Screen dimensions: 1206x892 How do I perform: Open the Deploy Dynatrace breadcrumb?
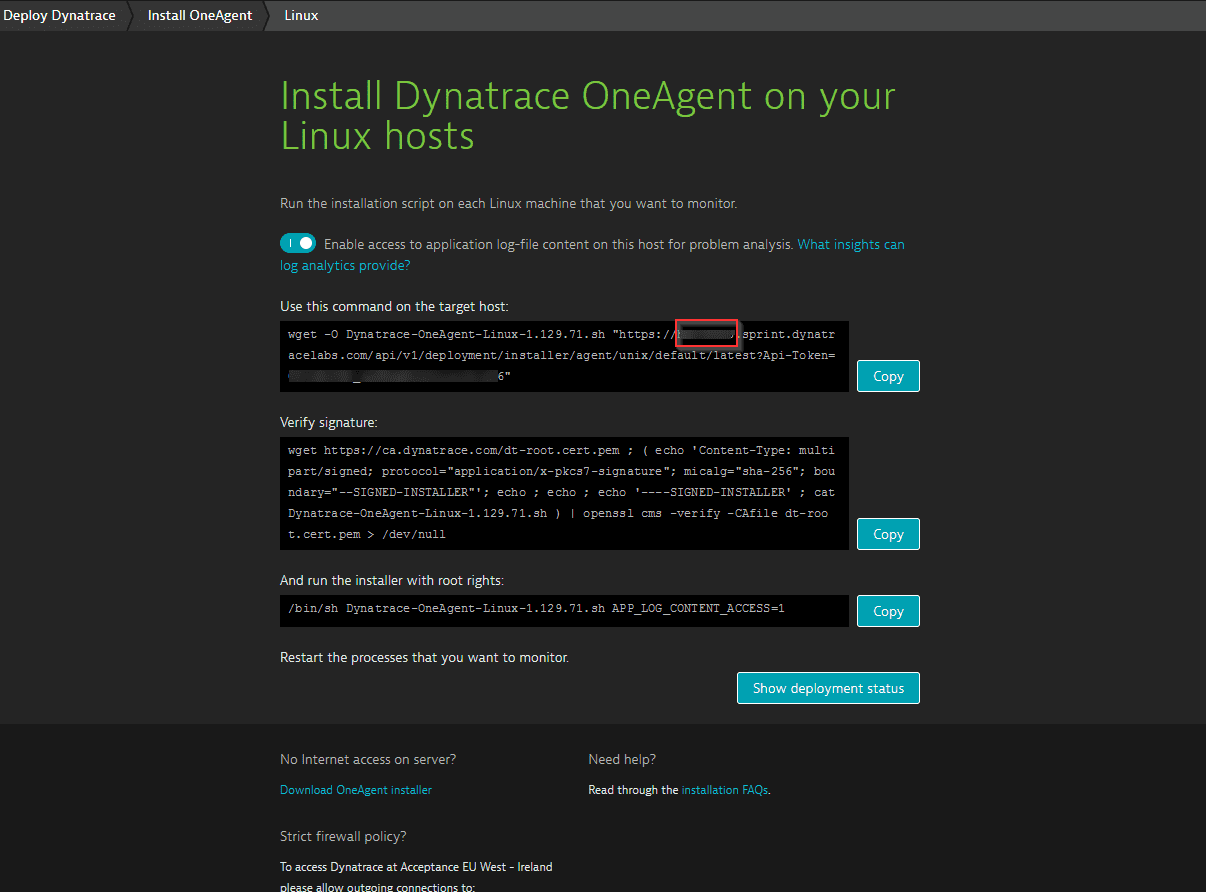click(x=60, y=15)
